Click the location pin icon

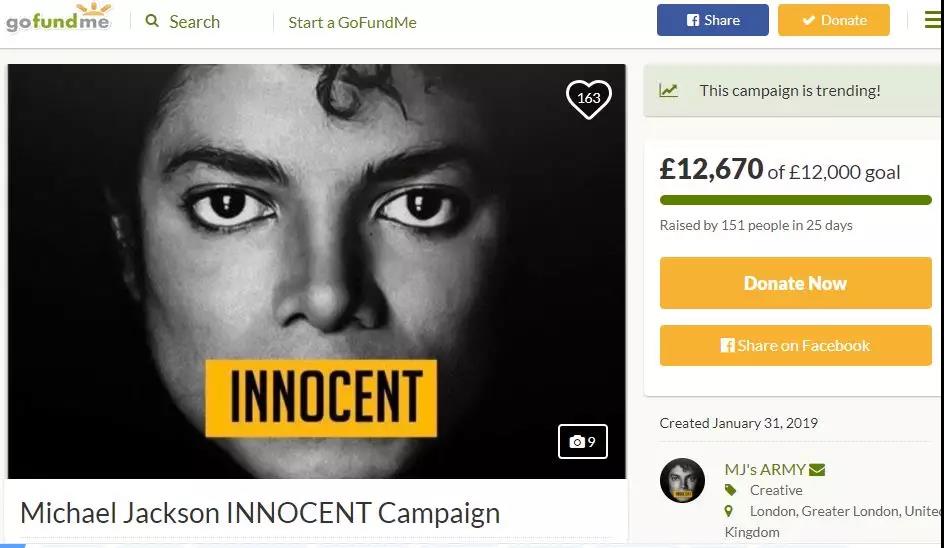pyautogui.click(x=730, y=511)
